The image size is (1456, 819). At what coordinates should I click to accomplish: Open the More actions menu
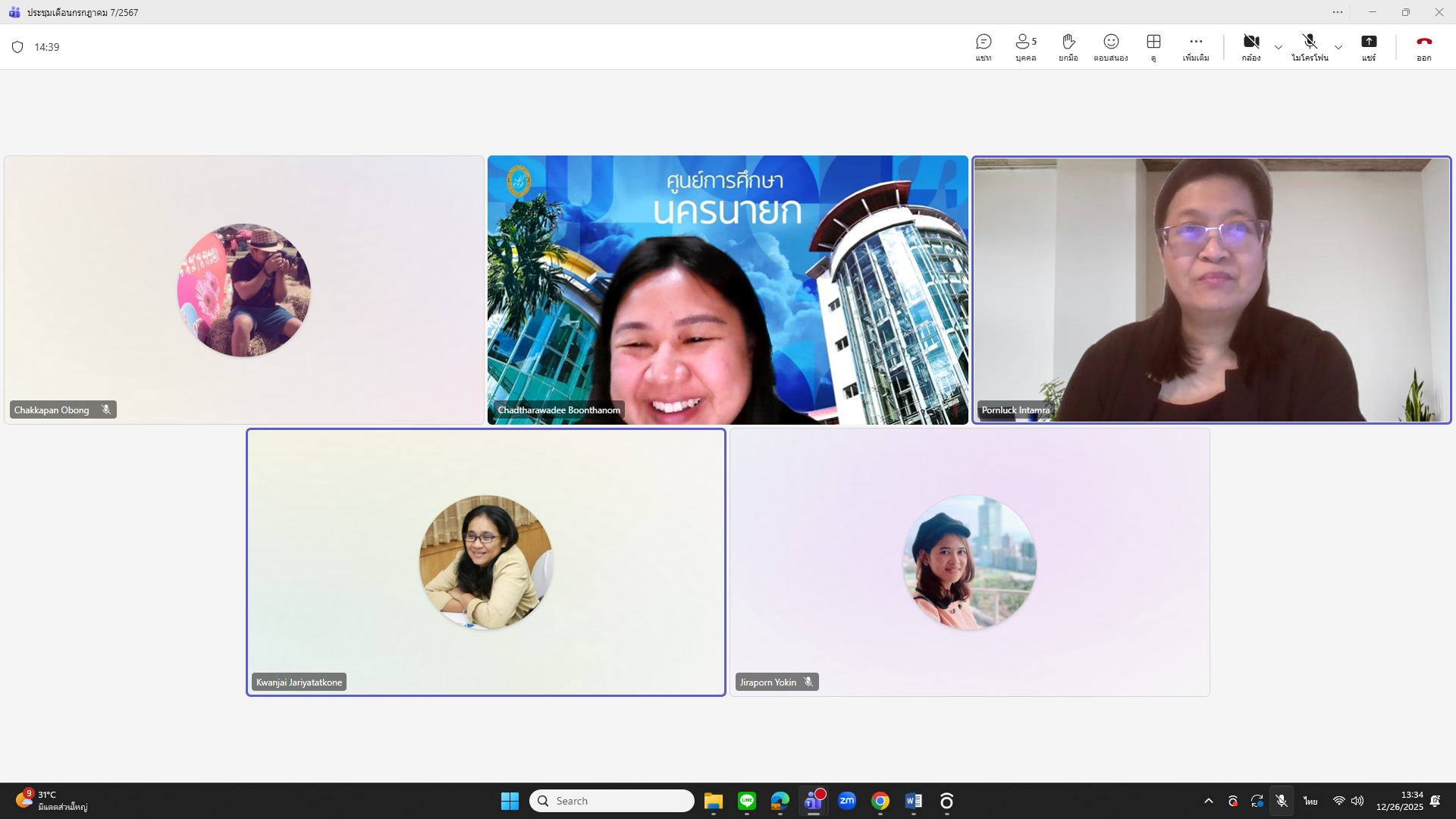1196,47
